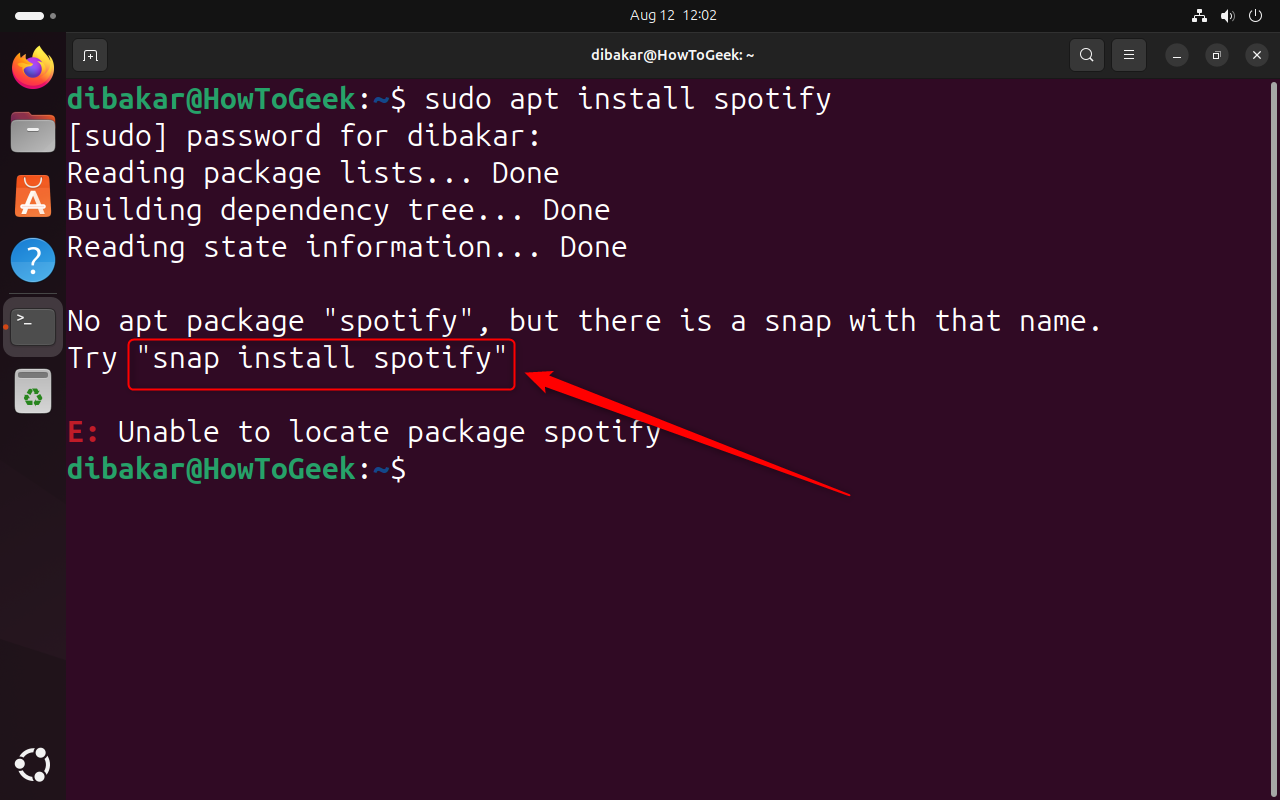Image resolution: width=1280 pixels, height=800 pixels.
Task: Close the terminal window
Action: coord(1255,55)
